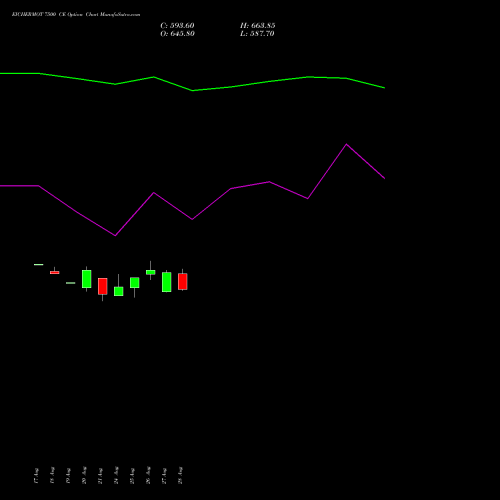Click the peak of the purple line
500x500 pixels.
[346, 144]
